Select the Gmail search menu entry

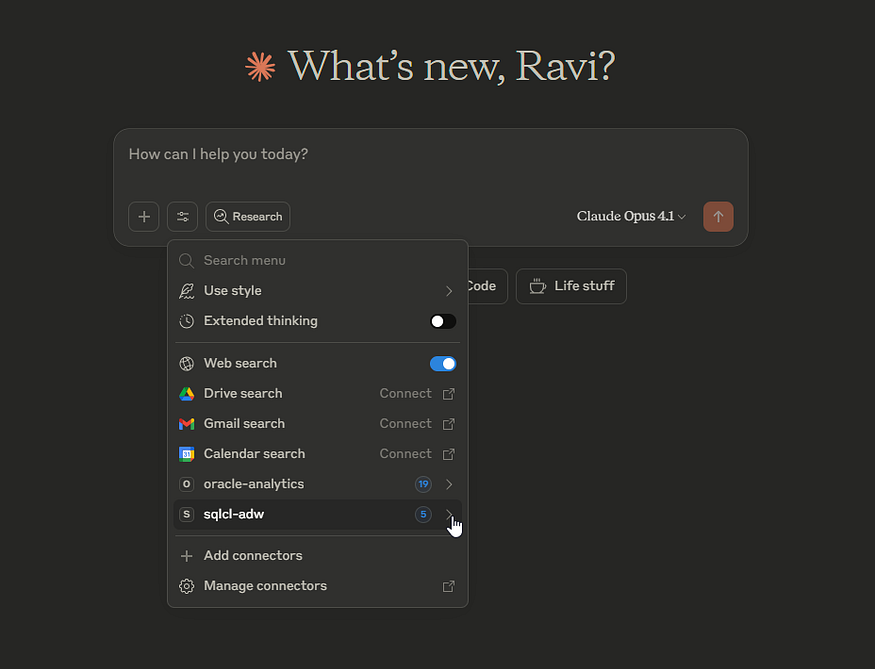coord(318,424)
